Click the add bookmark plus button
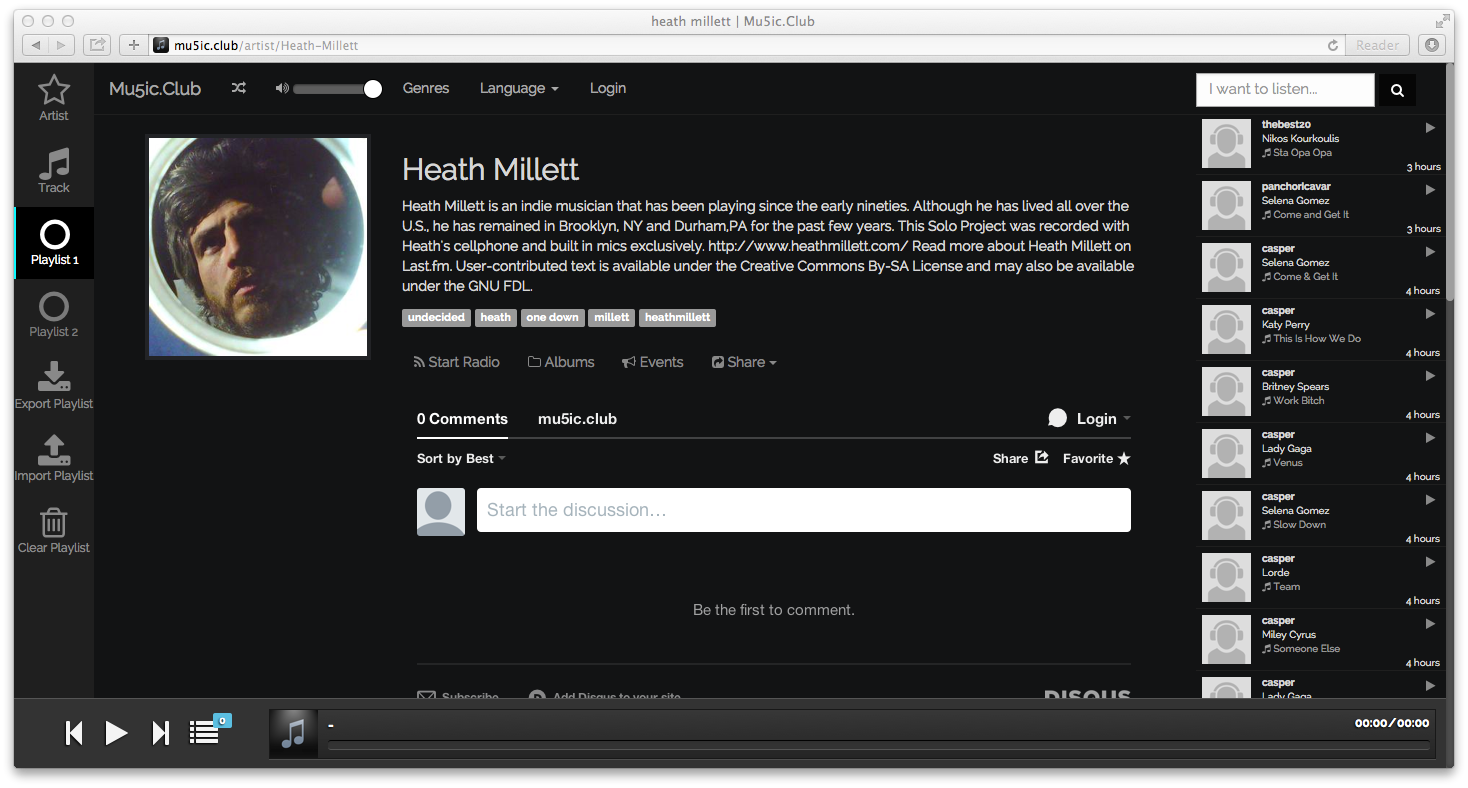Viewport: 1468px width, 788px height. [x=134, y=45]
